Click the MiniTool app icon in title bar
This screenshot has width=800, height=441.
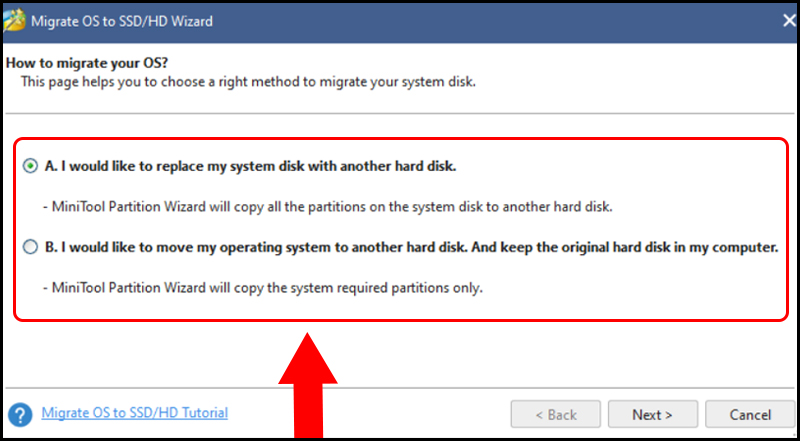pos(14,19)
